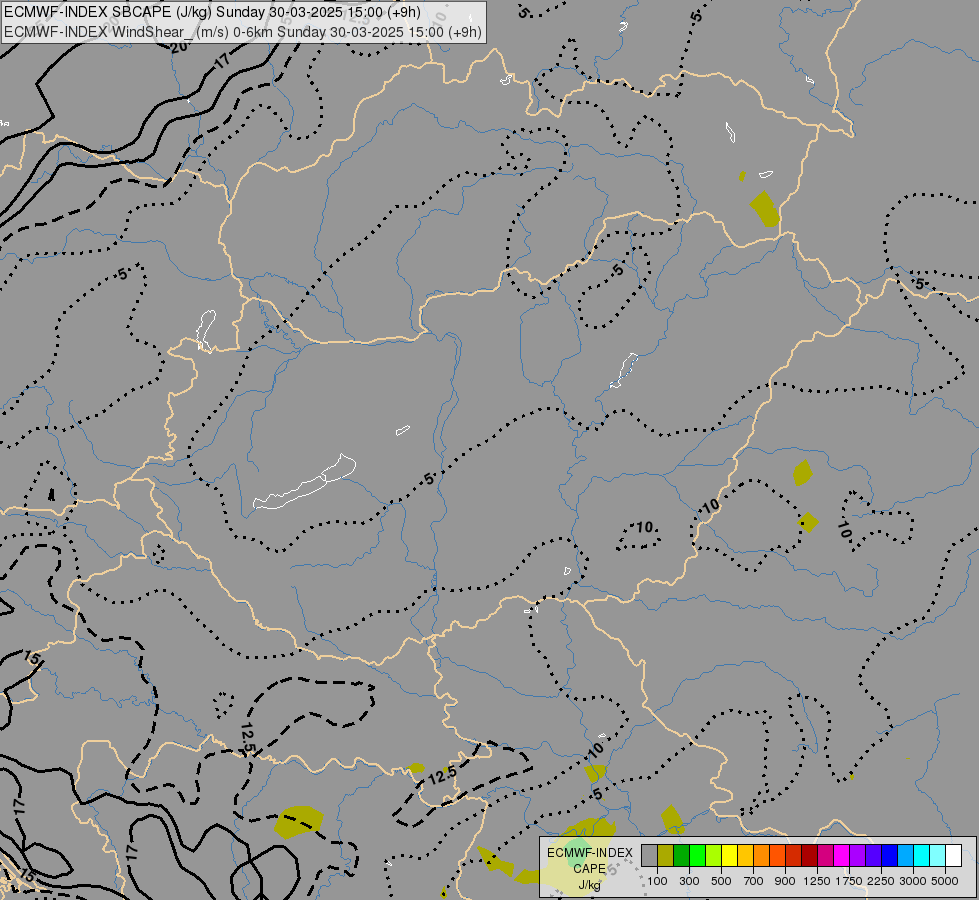Click the legend value 2250
The width and height of the screenshot is (979, 900).
(x=881, y=881)
